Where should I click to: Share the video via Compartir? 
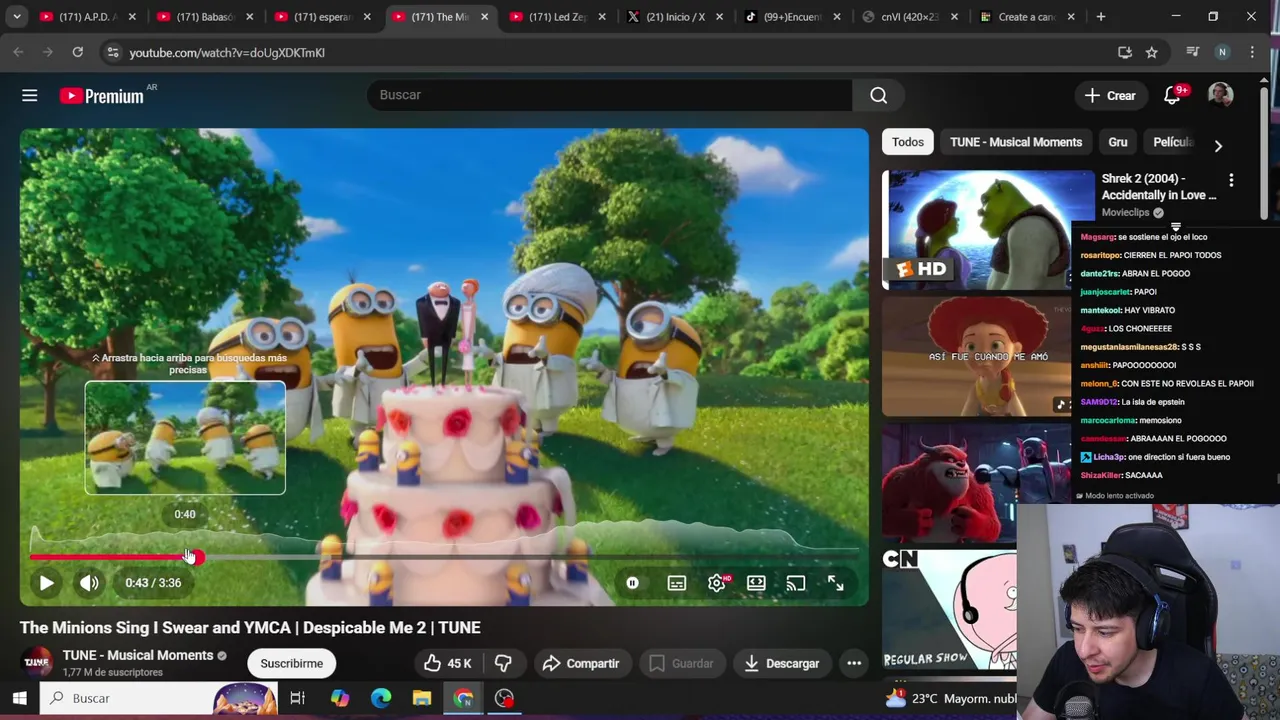(581, 663)
